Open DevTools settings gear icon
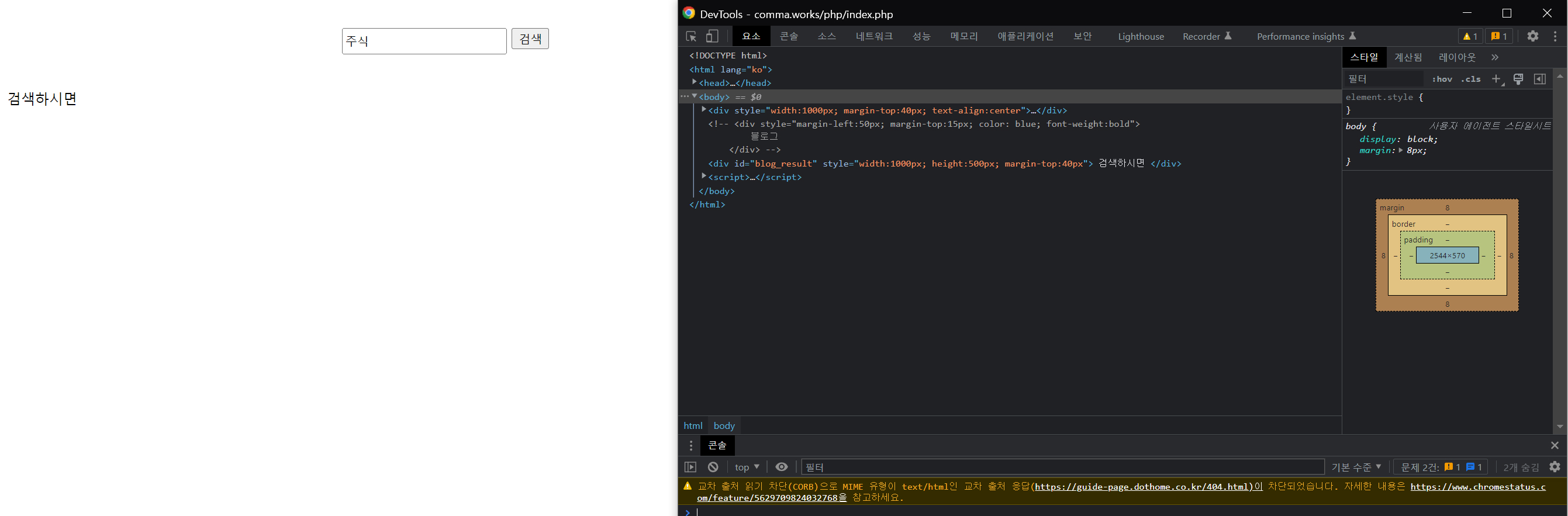Image resolution: width=1568 pixels, height=516 pixels. click(x=1532, y=36)
